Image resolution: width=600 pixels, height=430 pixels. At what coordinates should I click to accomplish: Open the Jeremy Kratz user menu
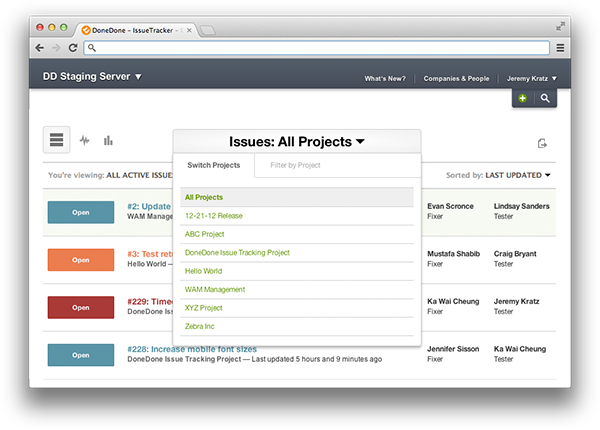pyautogui.click(x=532, y=78)
